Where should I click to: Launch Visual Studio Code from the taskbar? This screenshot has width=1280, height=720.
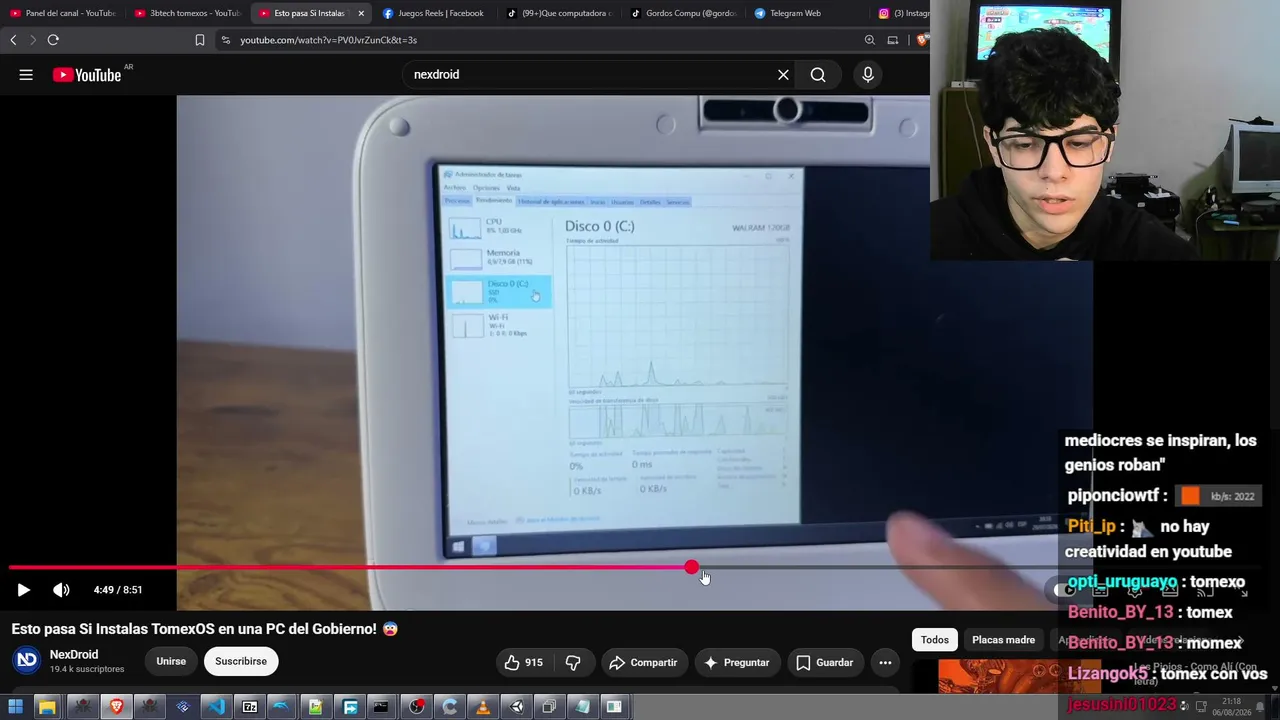point(216,707)
